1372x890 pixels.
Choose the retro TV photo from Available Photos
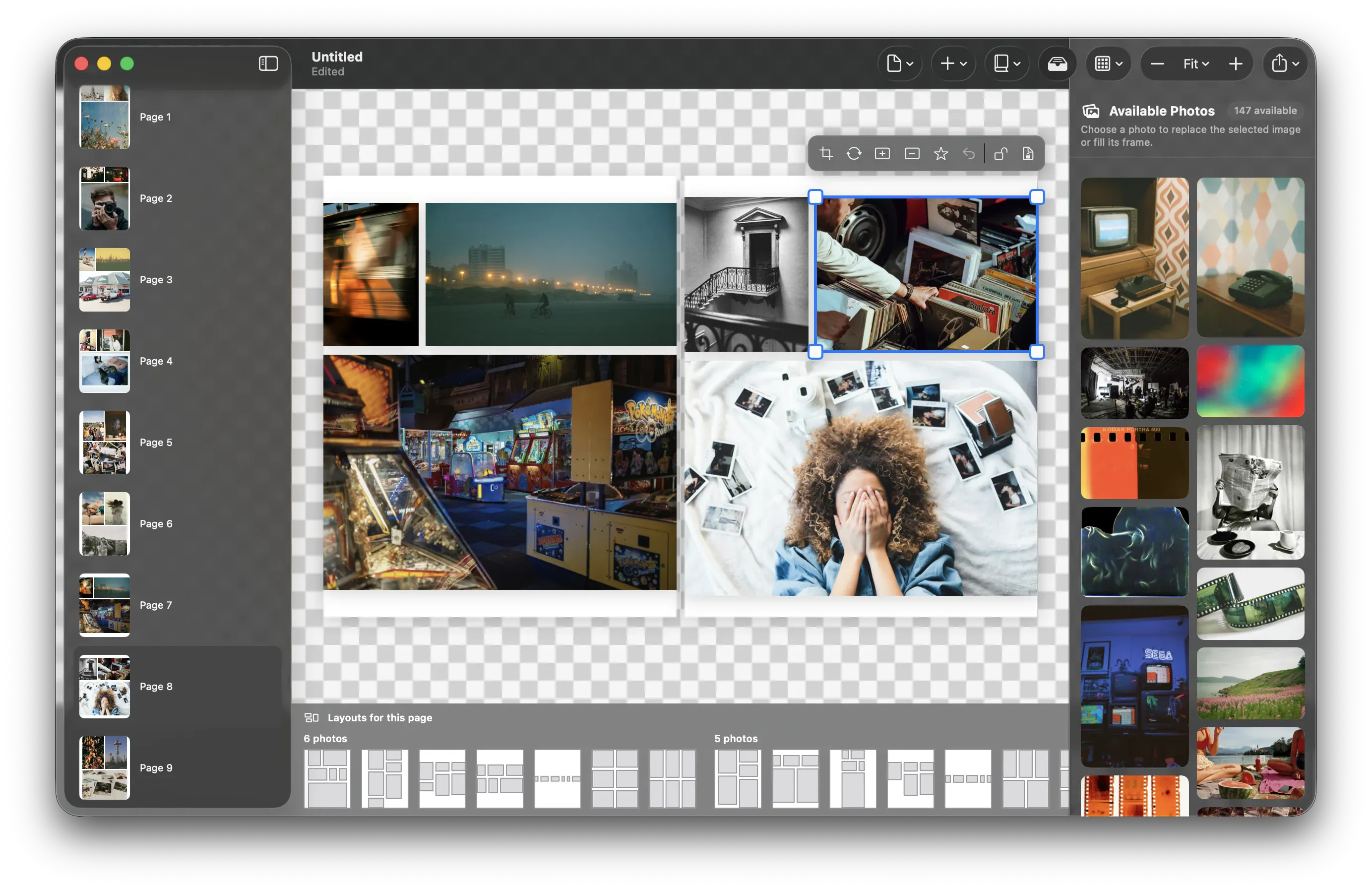coord(1134,257)
